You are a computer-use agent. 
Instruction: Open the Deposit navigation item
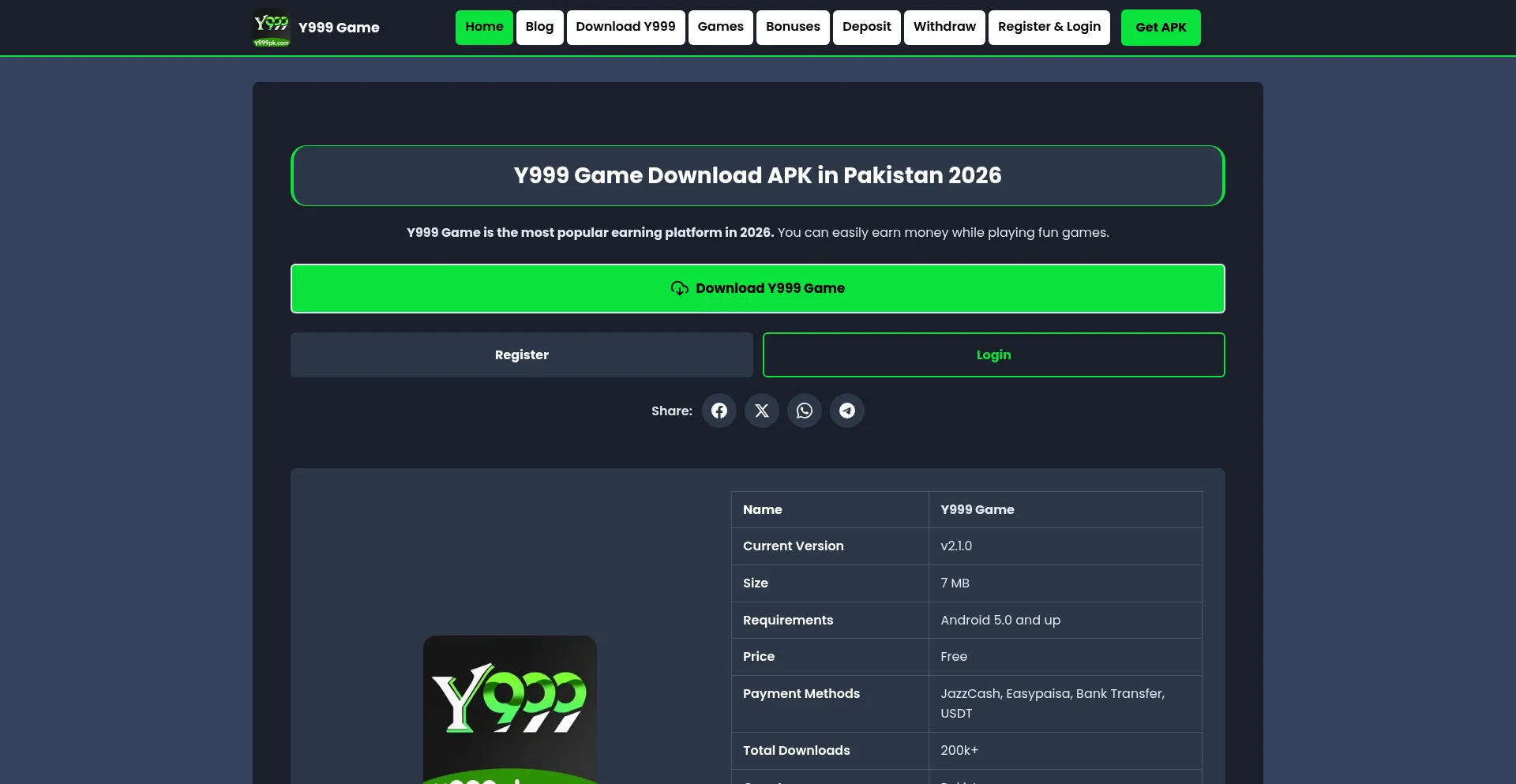coord(866,28)
